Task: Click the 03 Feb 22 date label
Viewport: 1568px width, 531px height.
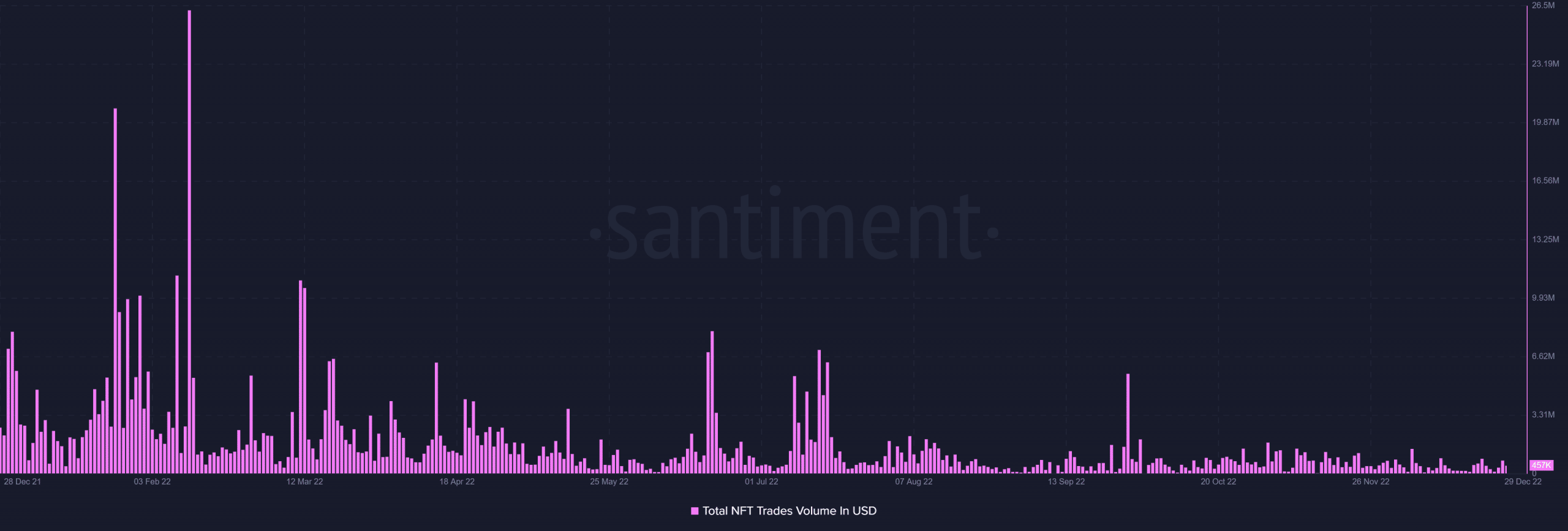Action: 153,482
